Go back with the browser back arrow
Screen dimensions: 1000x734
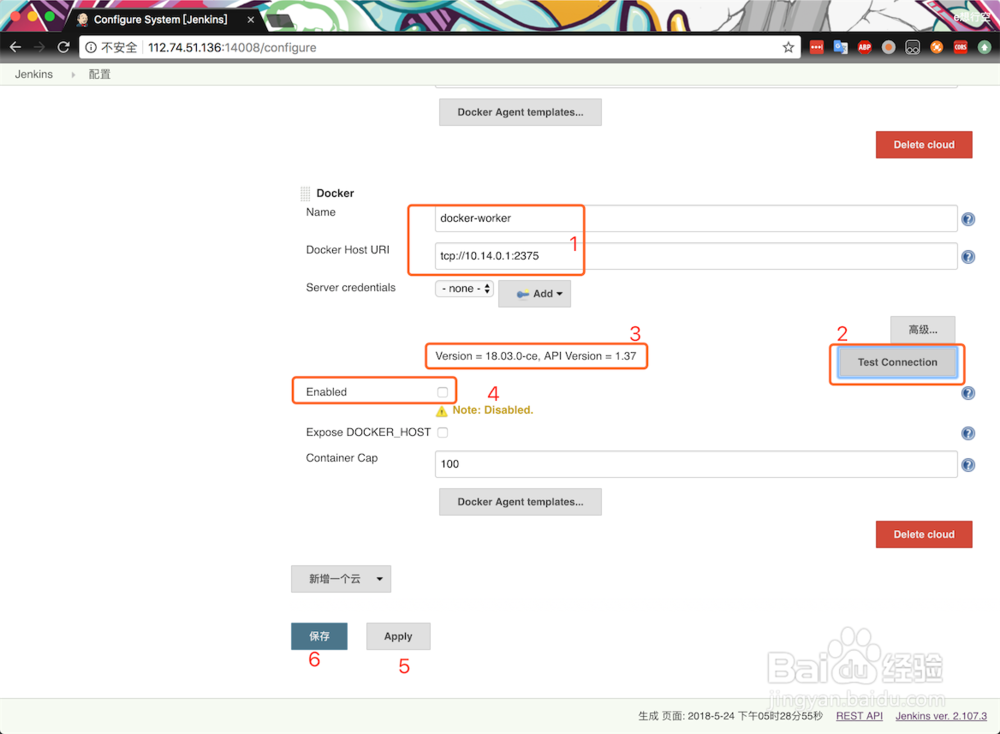point(15,47)
